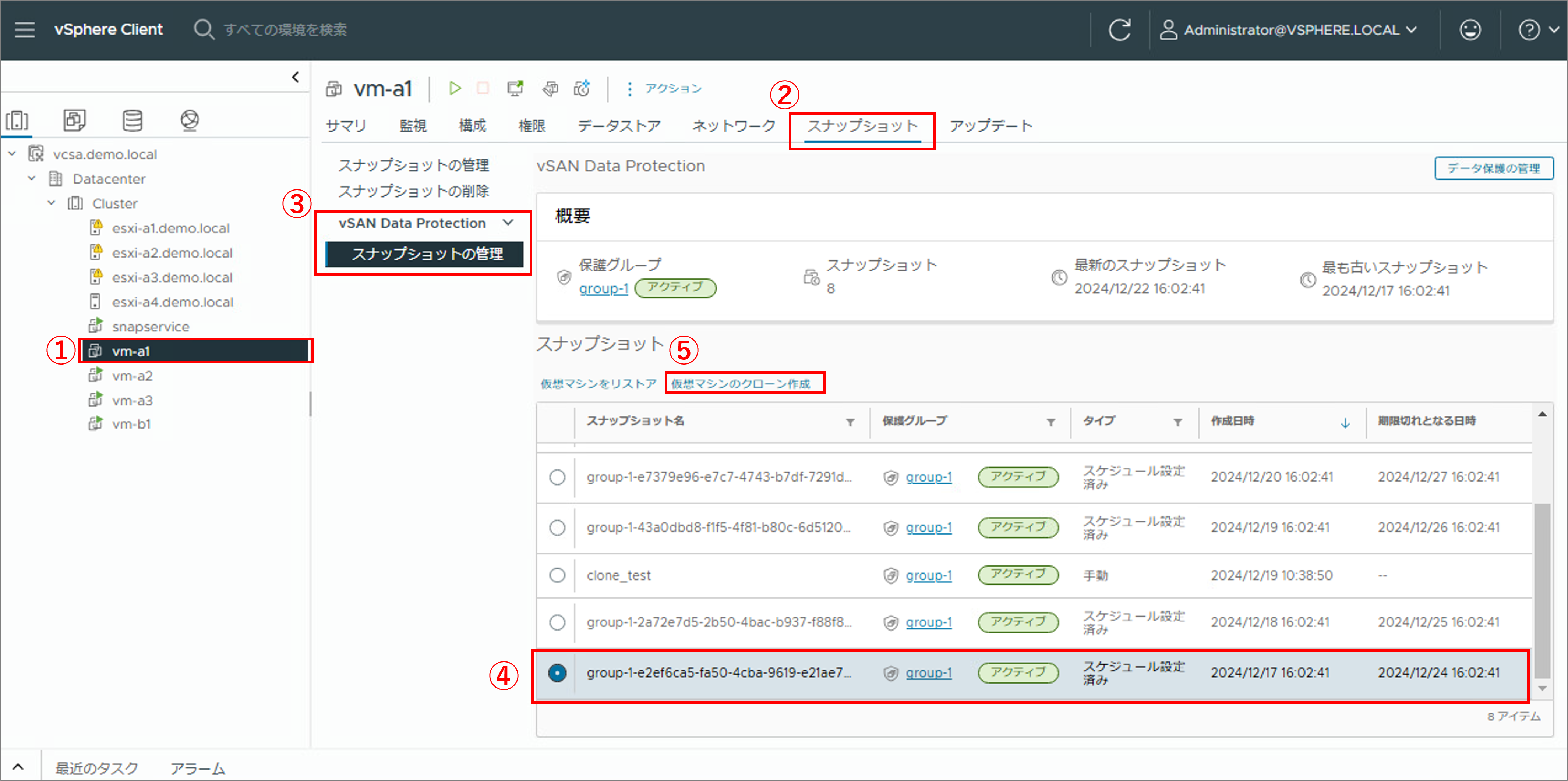The width and height of the screenshot is (1568, 781).
Task: Click the edit VM settings icon
Action: tap(550, 89)
